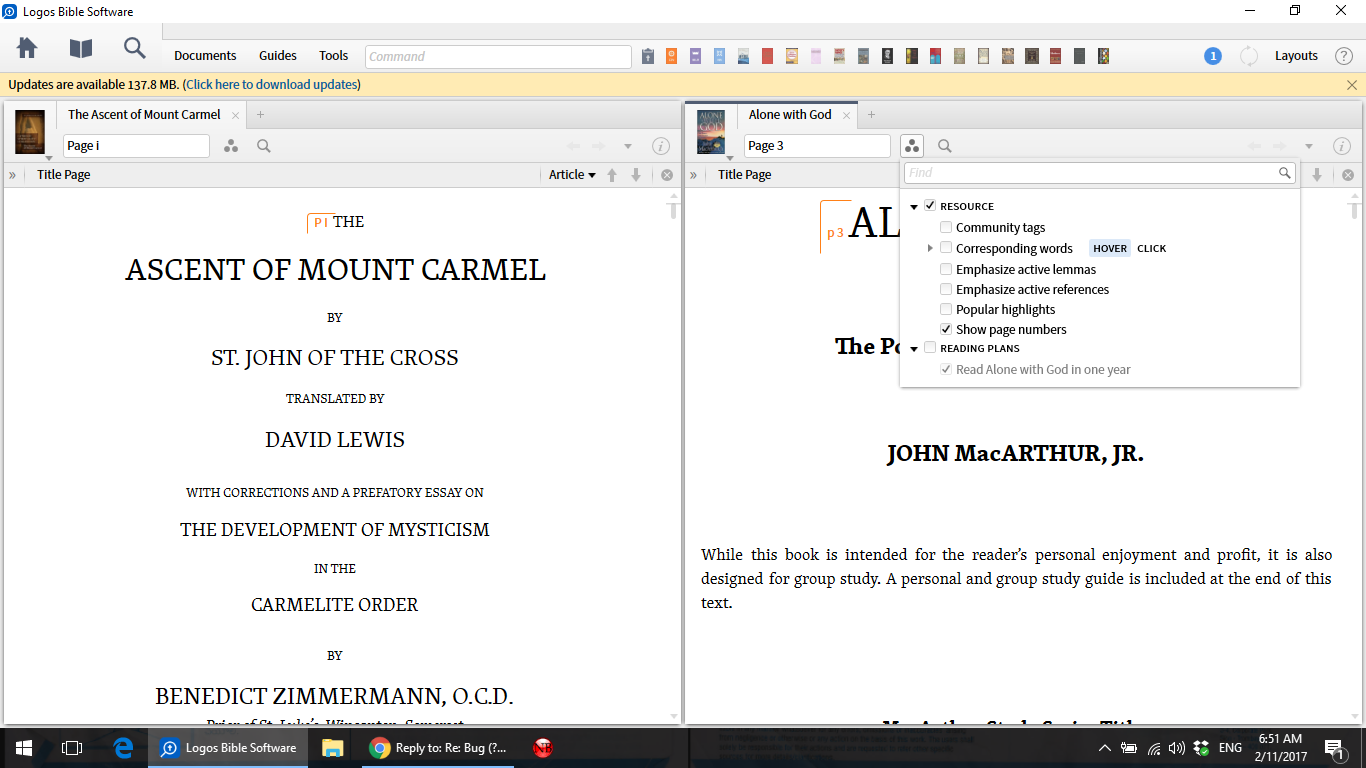Image resolution: width=1366 pixels, height=768 pixels.
Task: Open the Help question mark icon
Action: click(x=1344, y=56)
